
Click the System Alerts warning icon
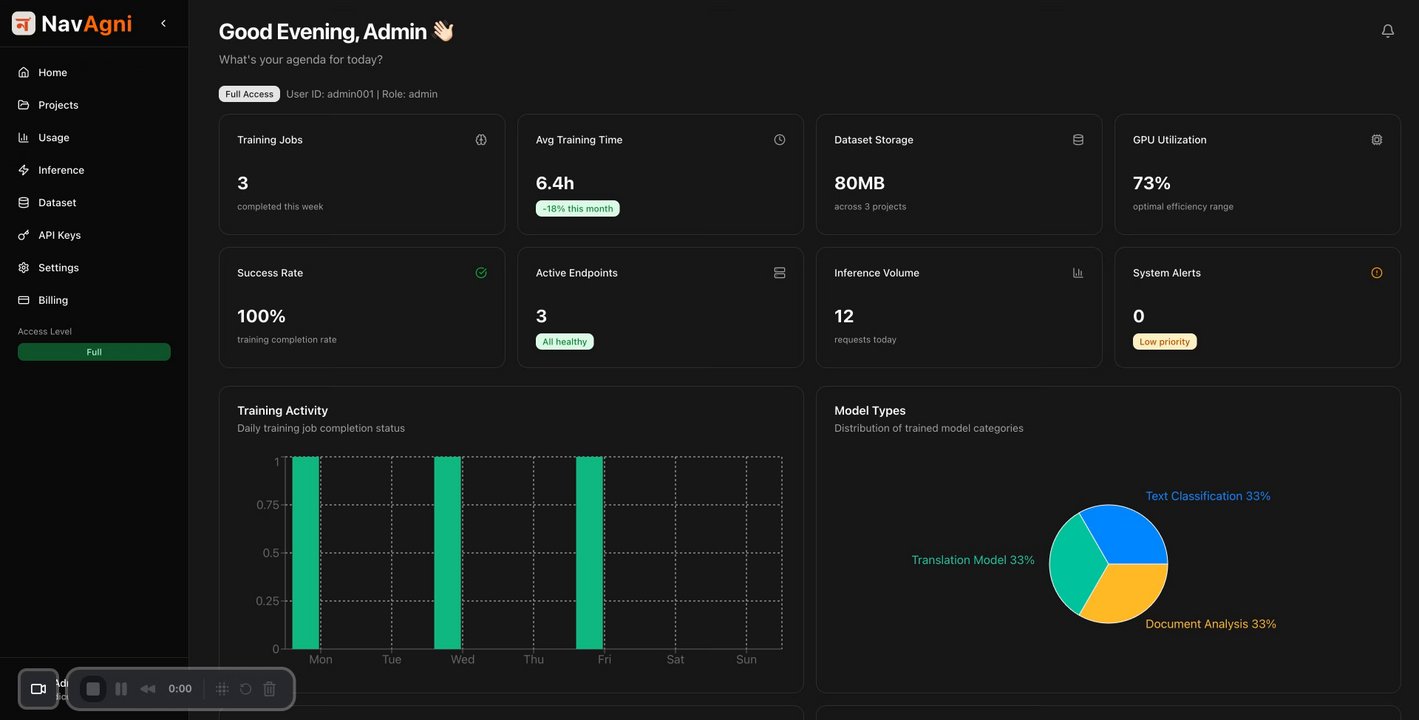click(1376, 273)
